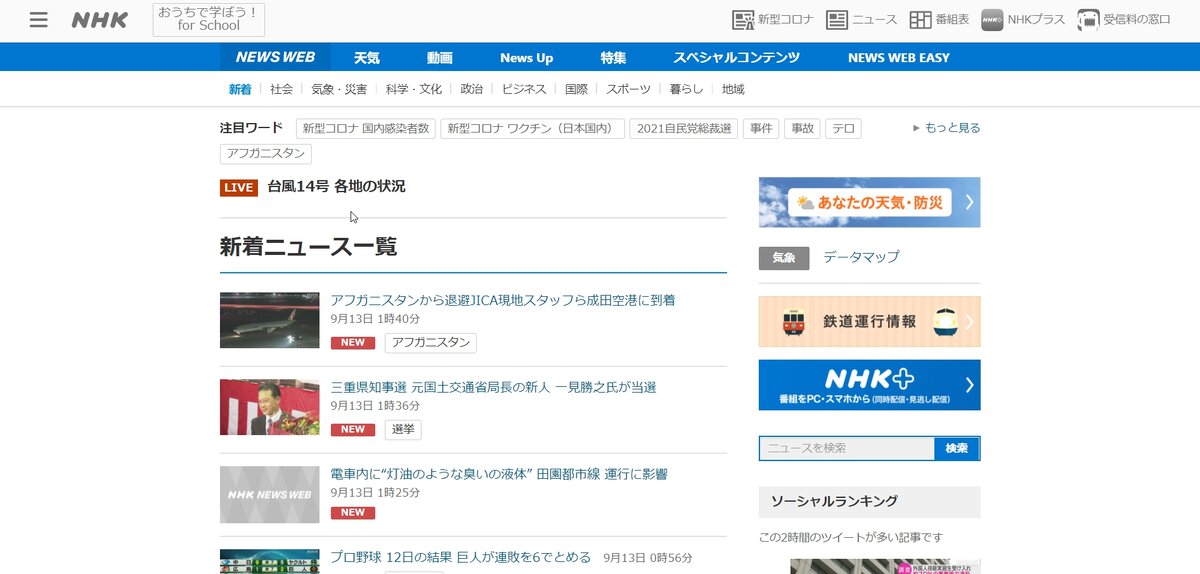Image resolution: width=1200 pixels, height=574 pixels.
Task: Click the 新型コロナ ワクチン(日本国内) keyword tag
Action: pyautogui.click(x=533, y=128)
